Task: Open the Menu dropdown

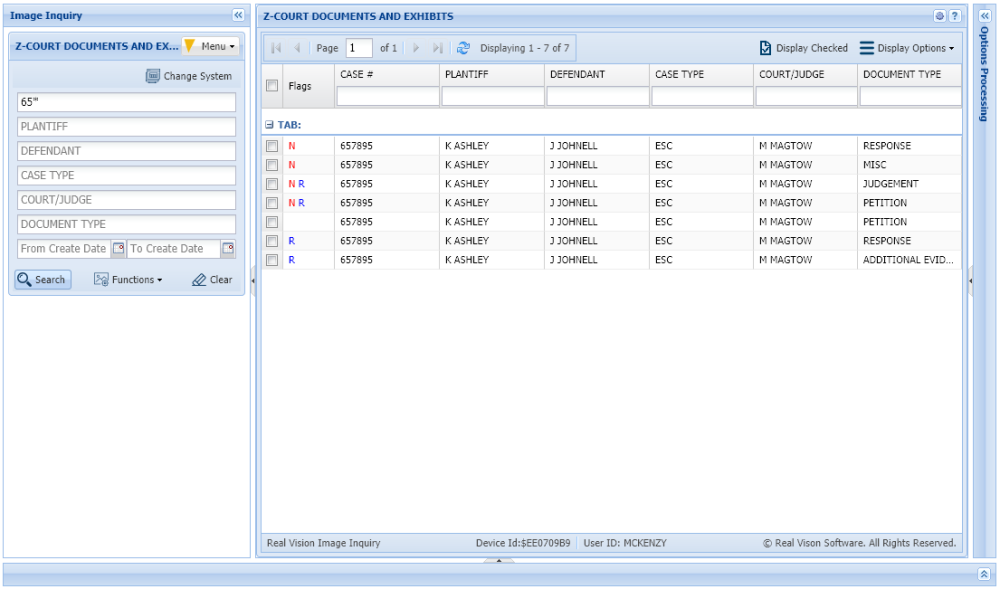Action: (x=211, y=46)
